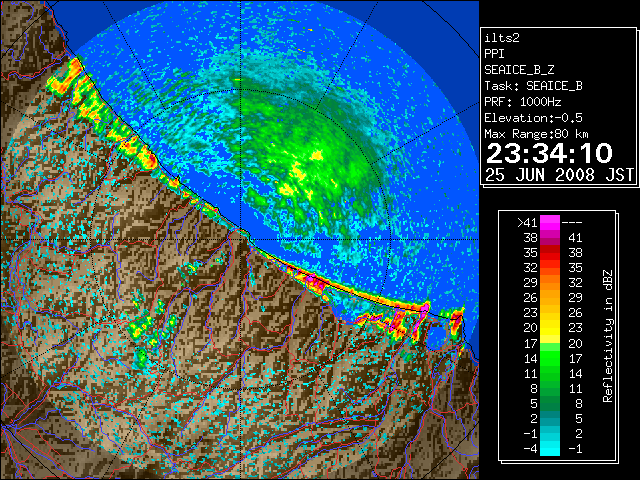Select the "Elevation:-0.5" text
The height and width of the screenshot is (480, 640).
pos(533,118)
